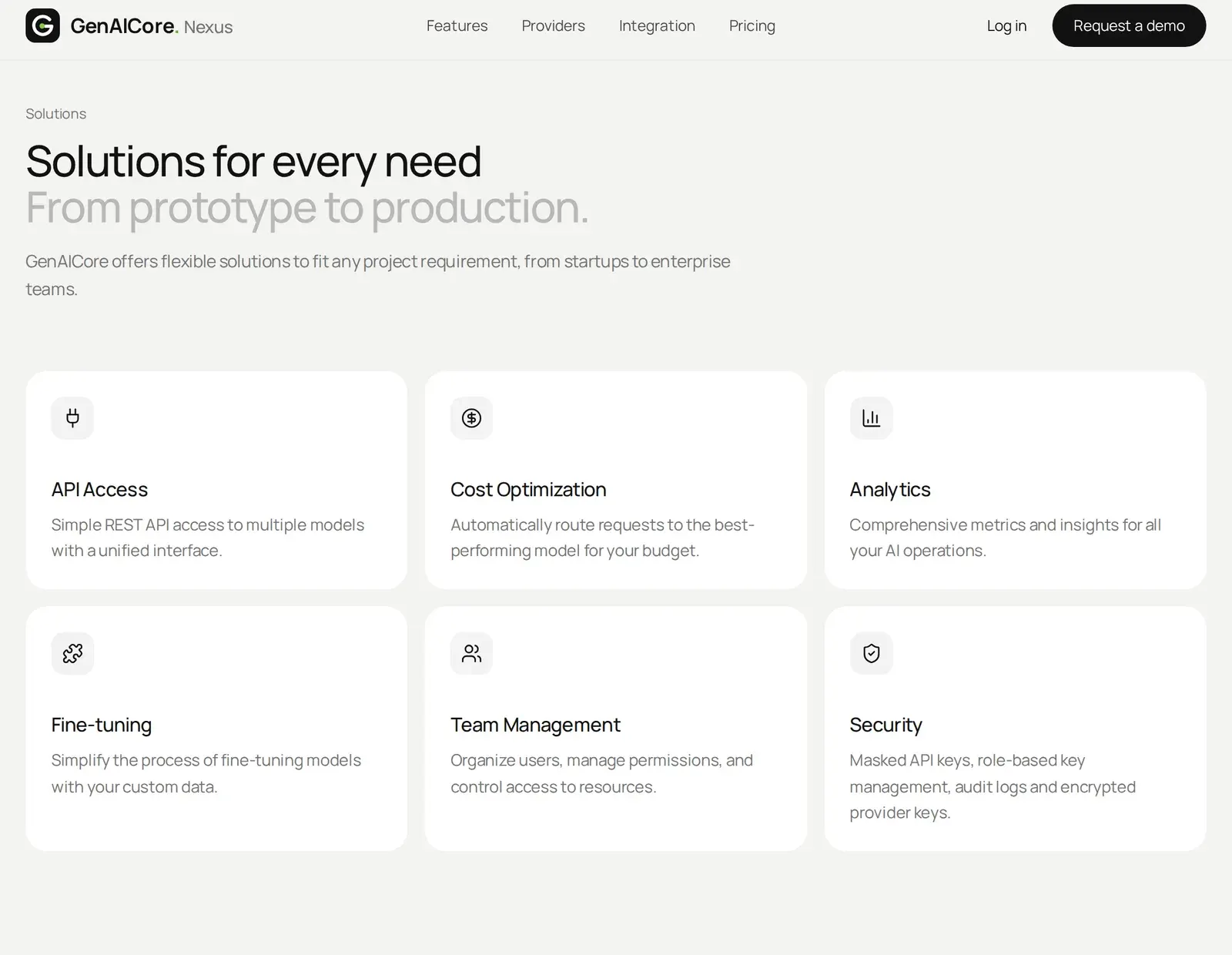Viewport: 1232px width, 955px height.
Task: Click the shield check Security icon
Action: (x=871, y=653)
